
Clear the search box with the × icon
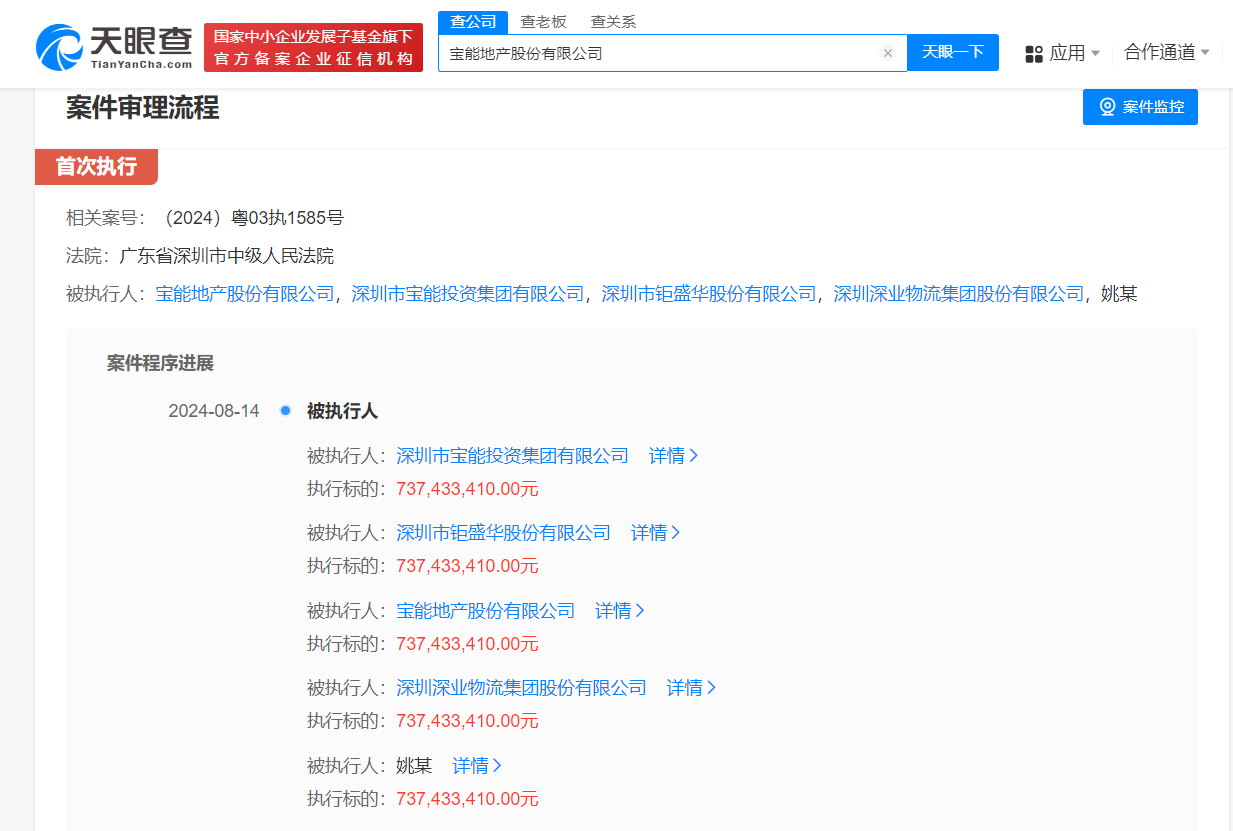click(x=888, y=53)
